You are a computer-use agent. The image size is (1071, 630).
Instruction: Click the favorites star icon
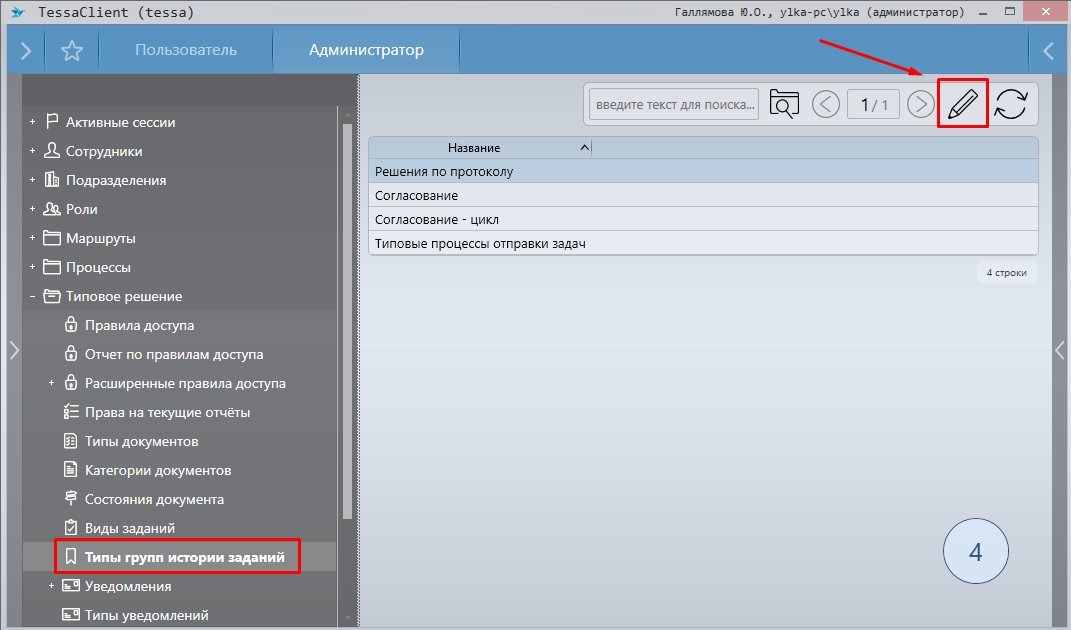pos(72,51)
